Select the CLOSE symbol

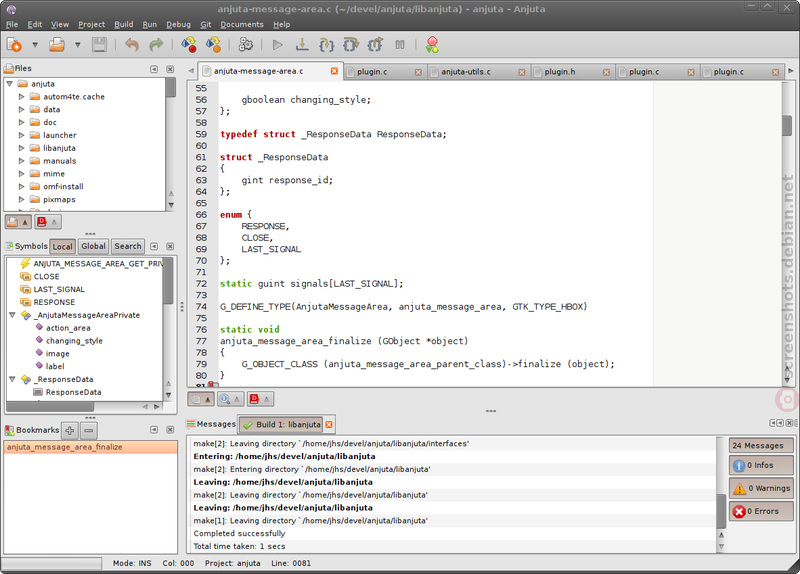(46, 277)
